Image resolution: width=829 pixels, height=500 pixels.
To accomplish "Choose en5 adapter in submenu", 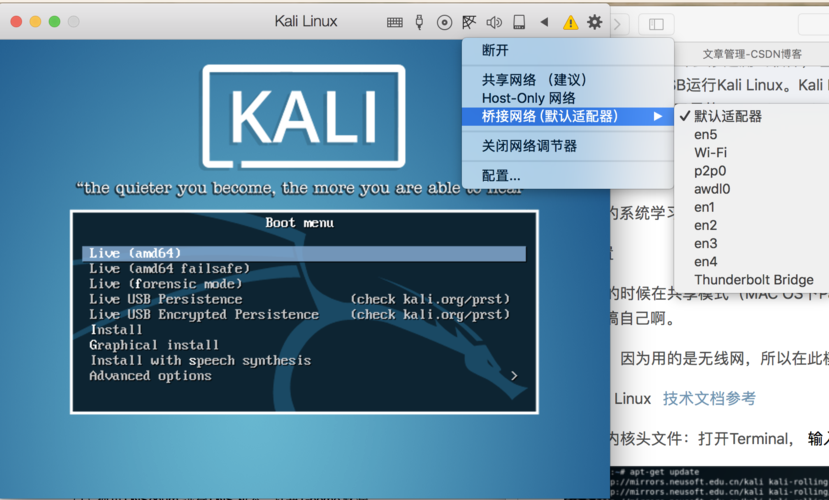I will click(752, 135).
